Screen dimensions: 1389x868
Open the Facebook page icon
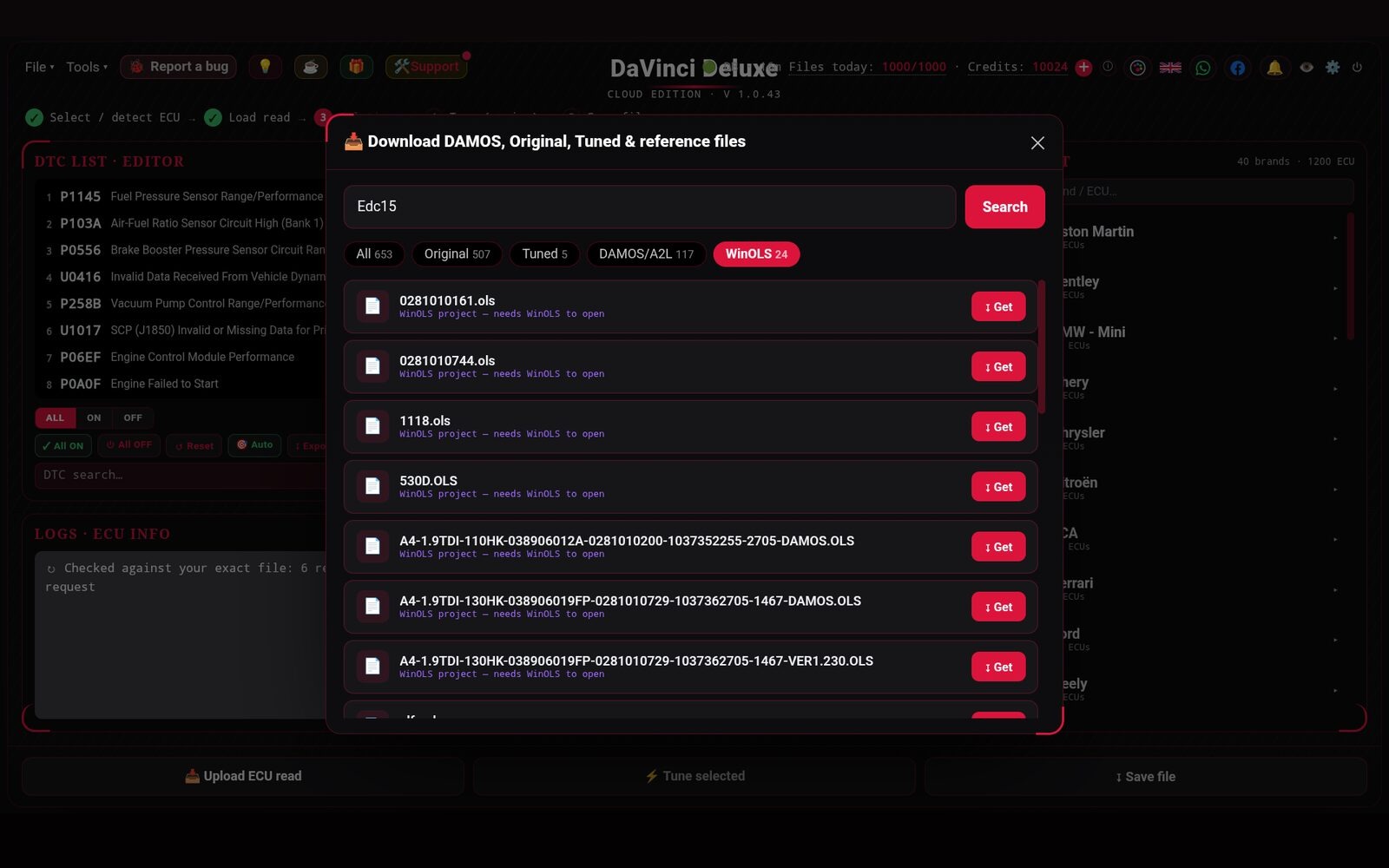1237,67
